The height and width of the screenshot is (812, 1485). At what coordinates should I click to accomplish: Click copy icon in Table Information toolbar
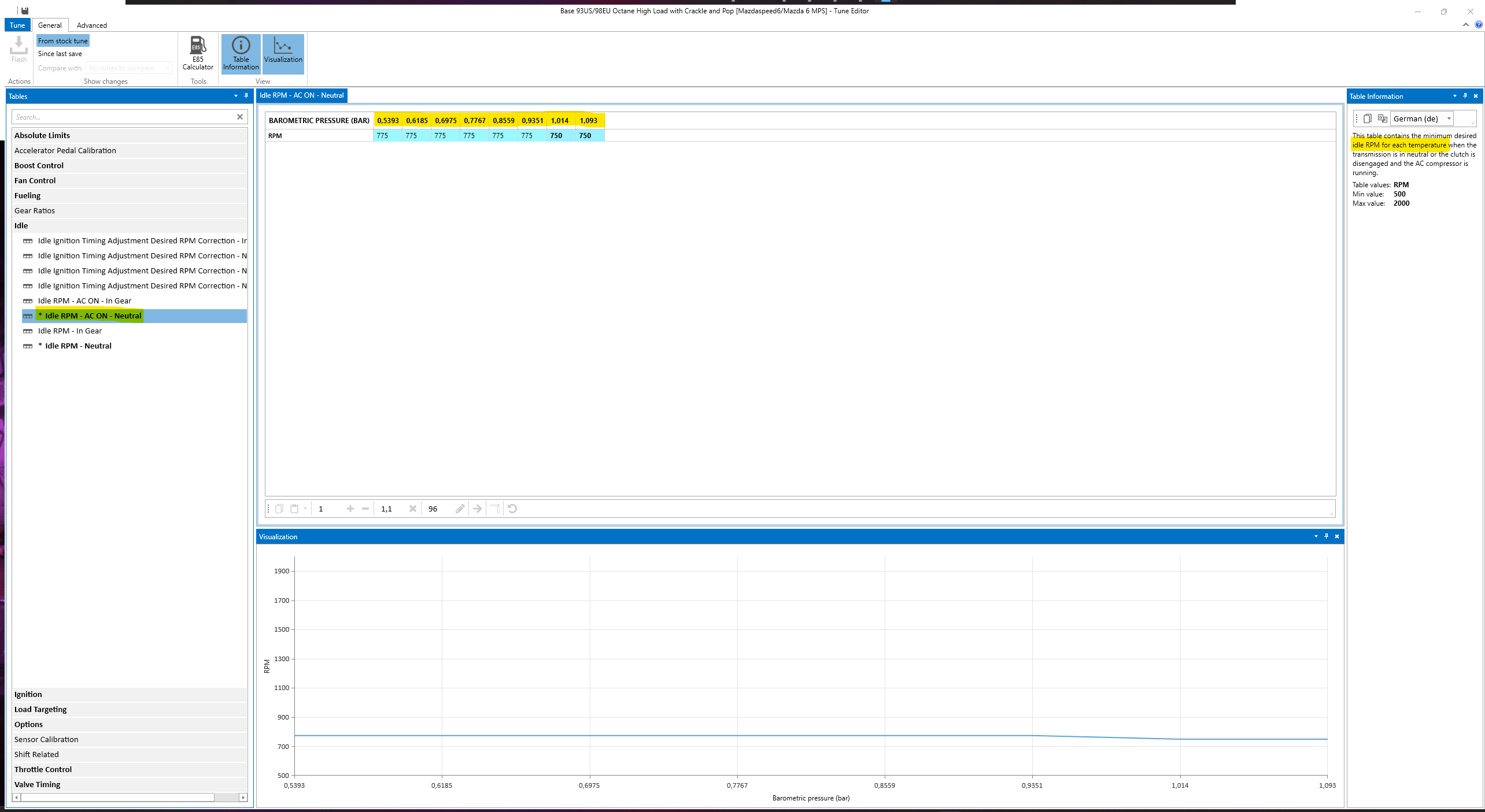tap(1367, 118)
